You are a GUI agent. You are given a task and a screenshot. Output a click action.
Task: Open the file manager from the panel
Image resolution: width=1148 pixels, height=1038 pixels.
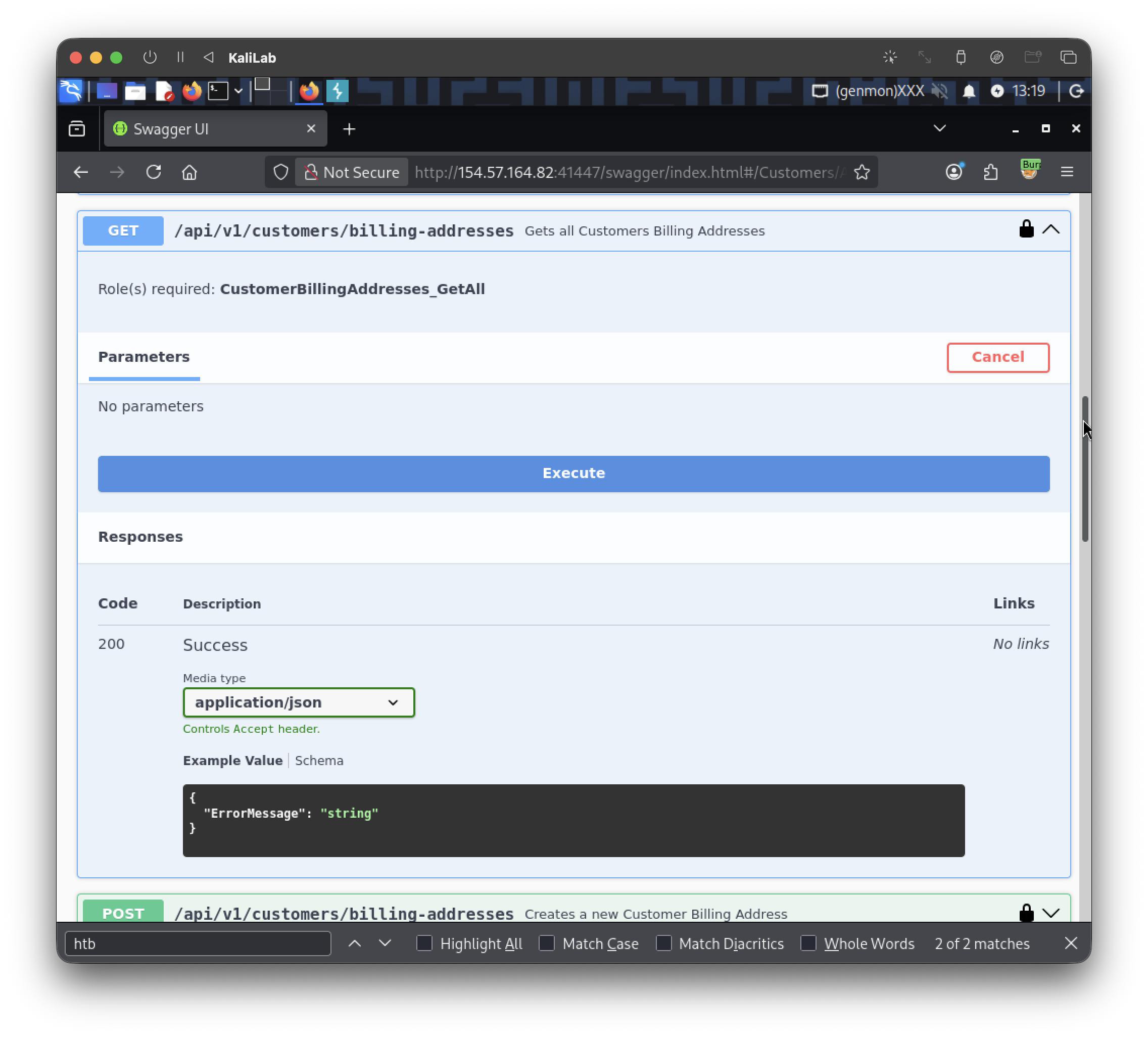[135, 91]
